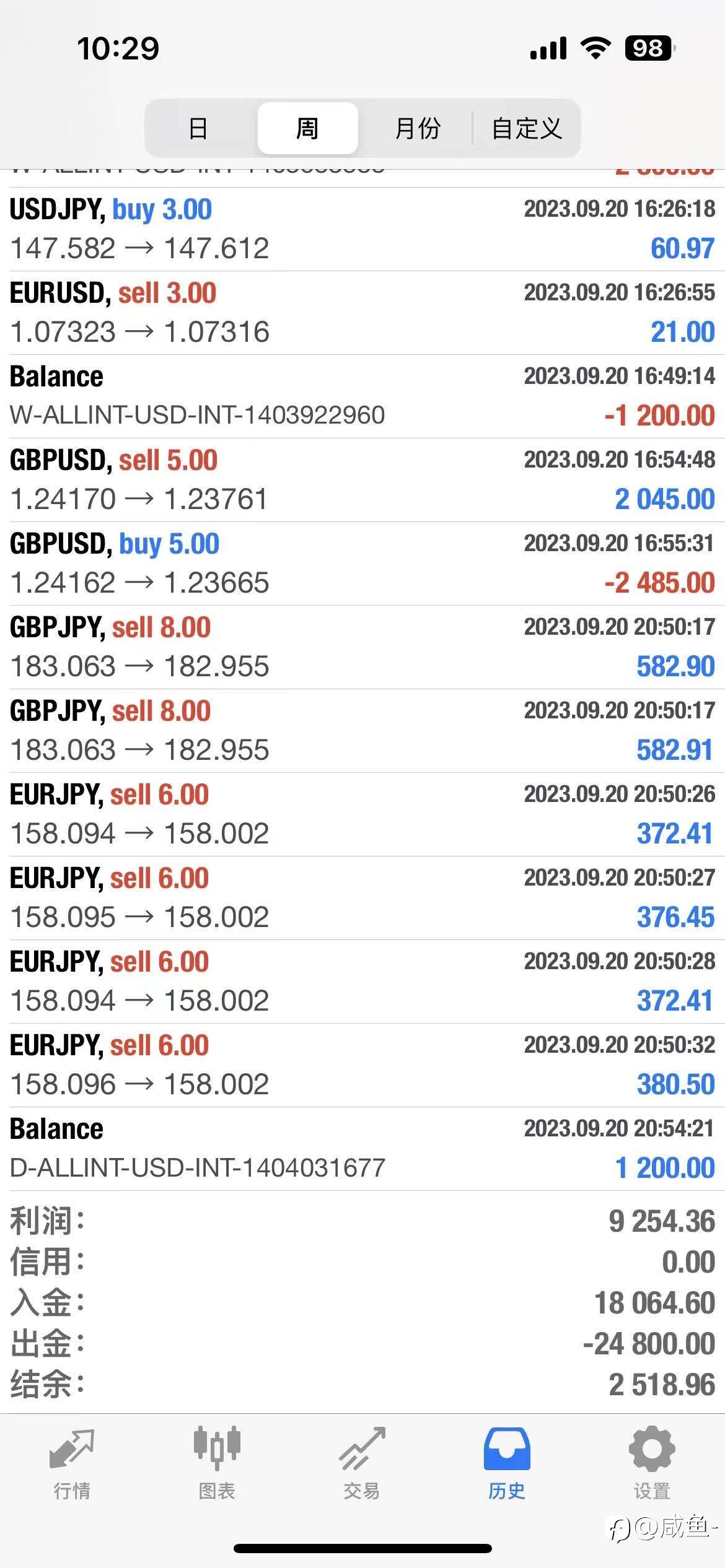This screenshot has width=725, height=1568.
Task: Select the Balance withdrawal W-ALLINT-USD-INT-1403922960 row
Action: [x=362, y=396]
